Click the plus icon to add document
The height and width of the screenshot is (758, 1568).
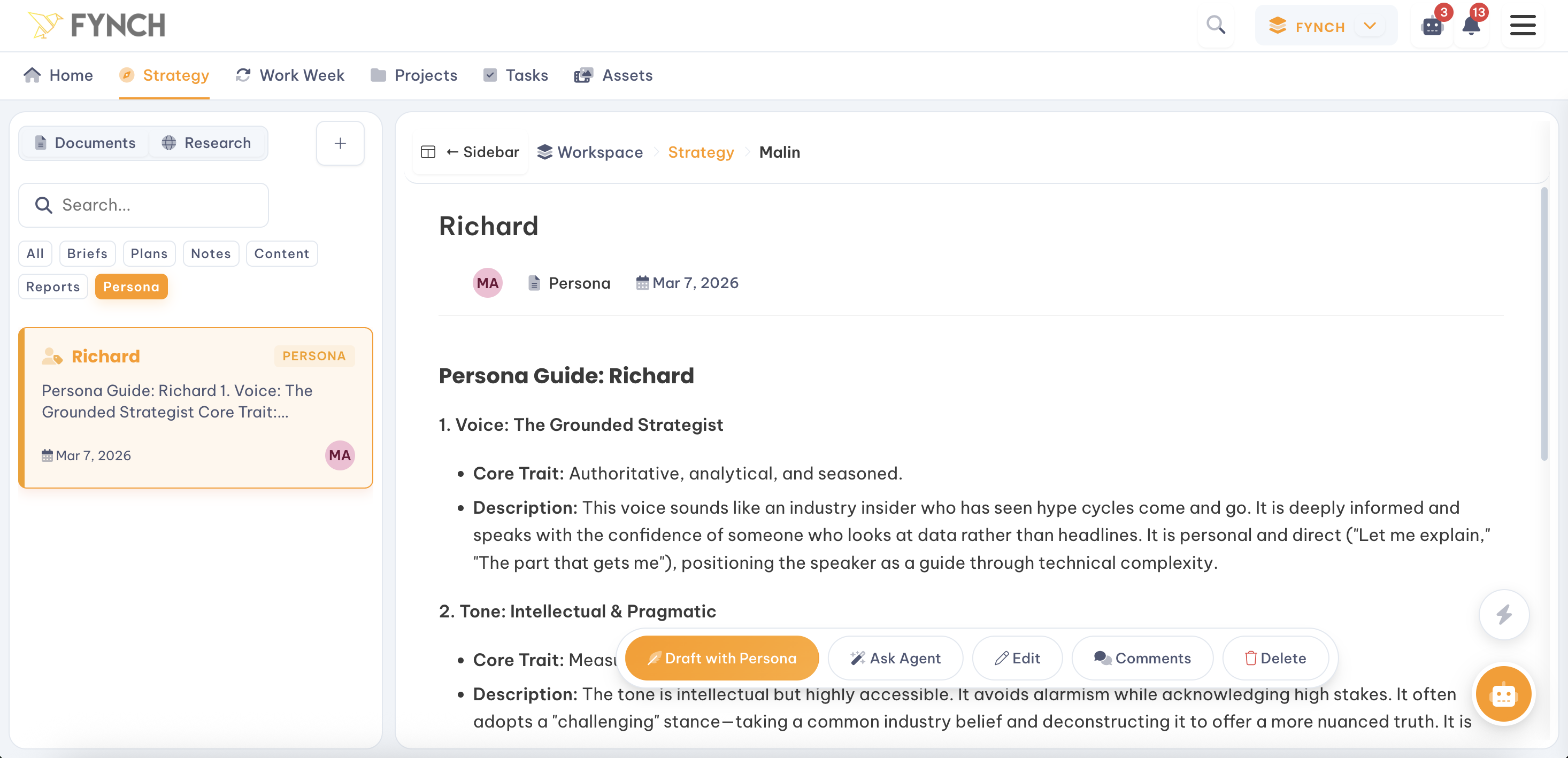(x=340, y=144)
